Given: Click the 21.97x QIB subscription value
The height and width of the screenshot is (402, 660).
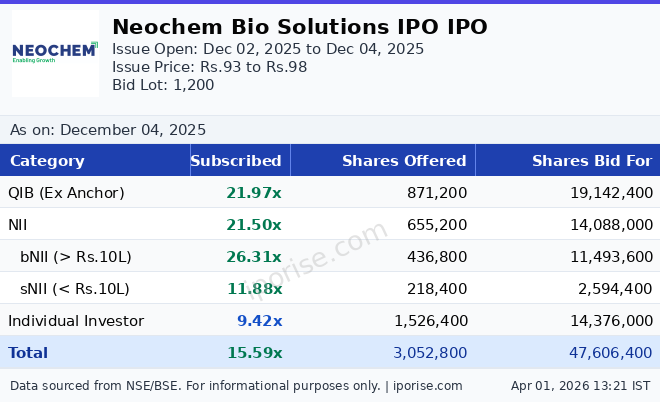Looking at the screenshot, I should pos(254,193).
